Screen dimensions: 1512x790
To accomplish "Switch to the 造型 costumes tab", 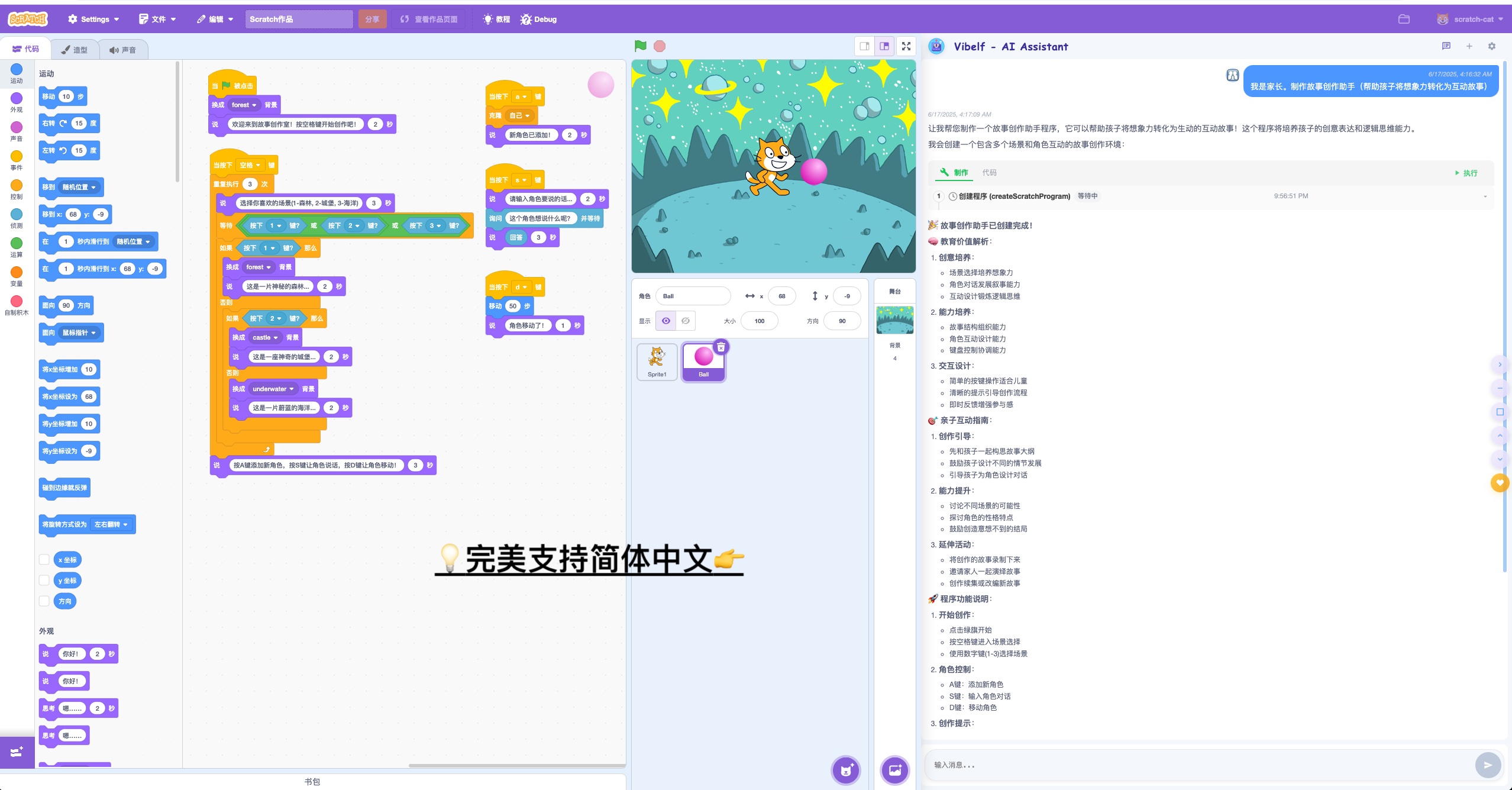I will pyautogui.click(x=76, y=50).
